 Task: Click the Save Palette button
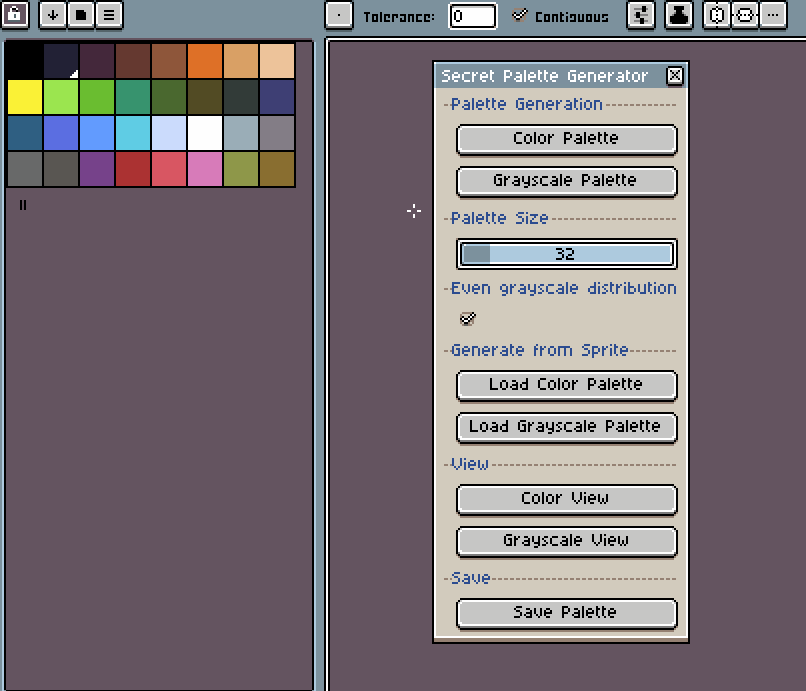pyautogui.click(x=566, y=613)
